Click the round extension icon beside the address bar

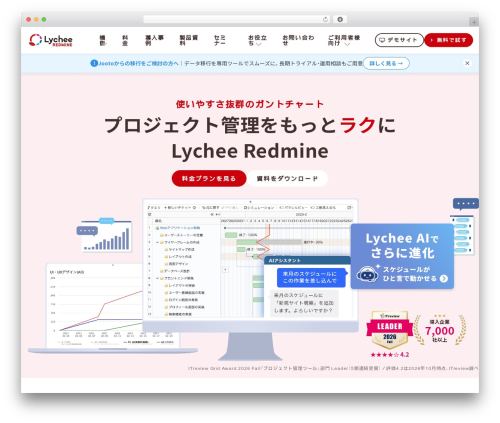tap(340, 20)
